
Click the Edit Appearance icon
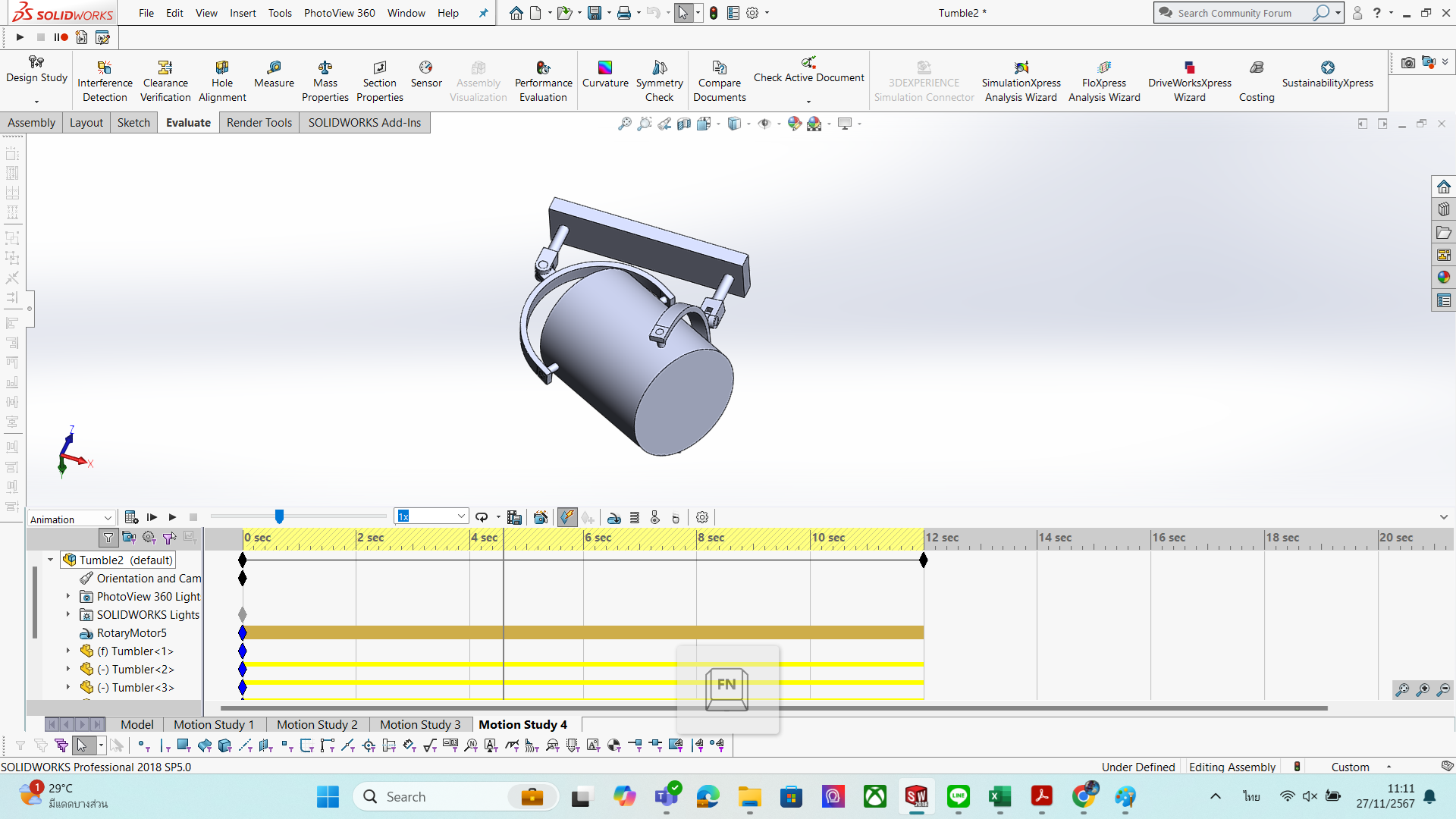point(794,124)
